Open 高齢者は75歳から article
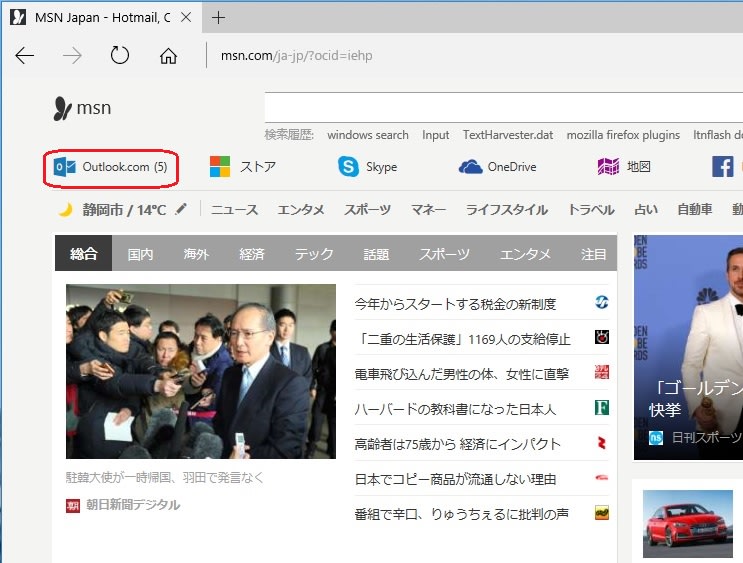The image size is (743, 563). pyautogui.click(x=457, y=444)
